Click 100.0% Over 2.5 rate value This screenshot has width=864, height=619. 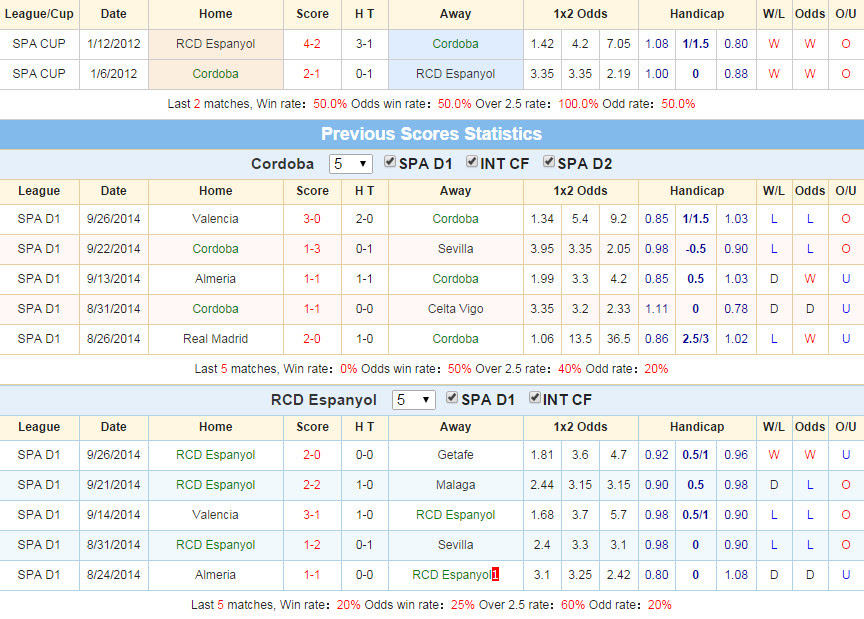[x=578, y=104]
